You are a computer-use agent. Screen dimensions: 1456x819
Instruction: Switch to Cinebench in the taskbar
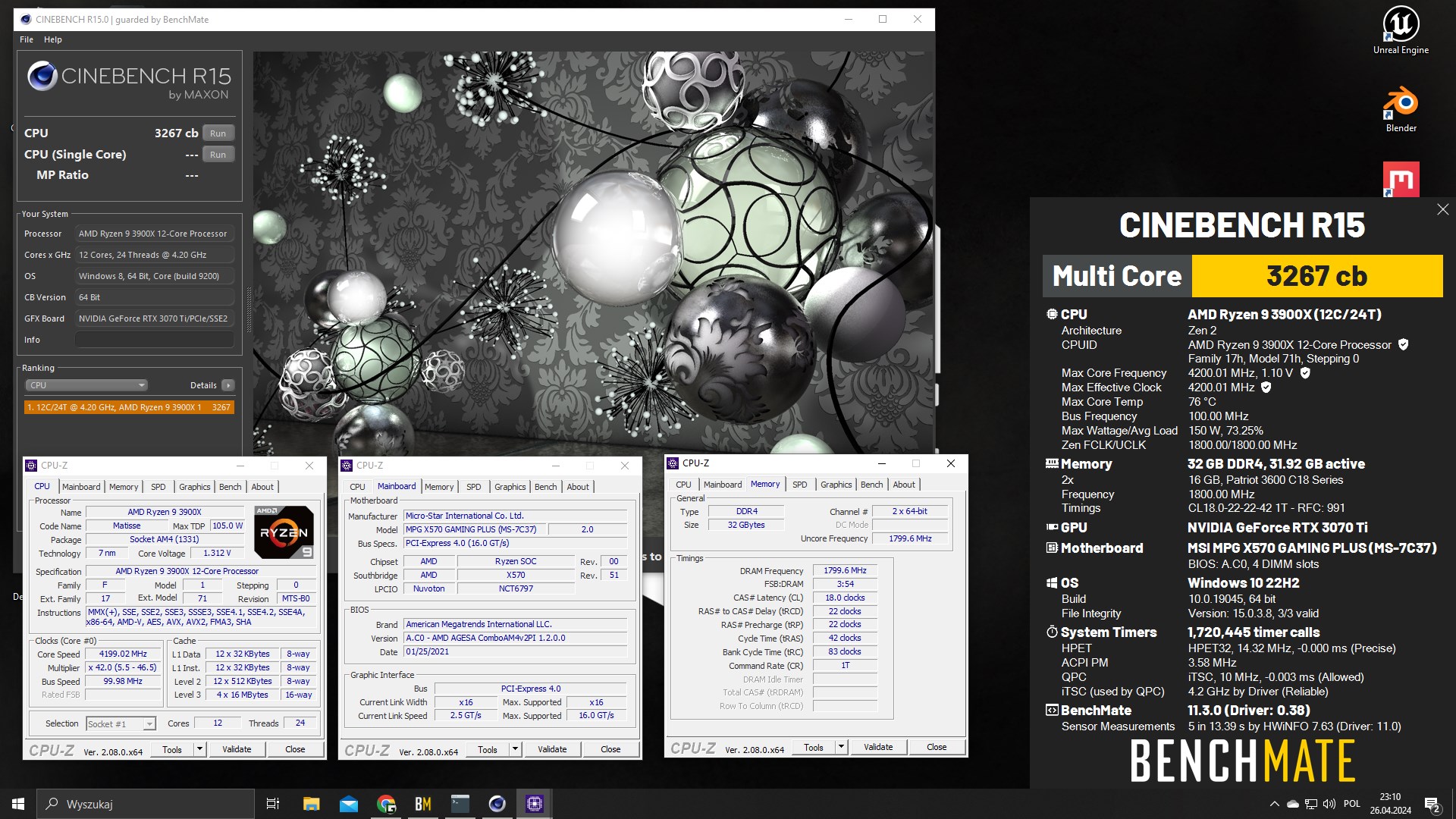pyautogui.click(x=497, y=804)
